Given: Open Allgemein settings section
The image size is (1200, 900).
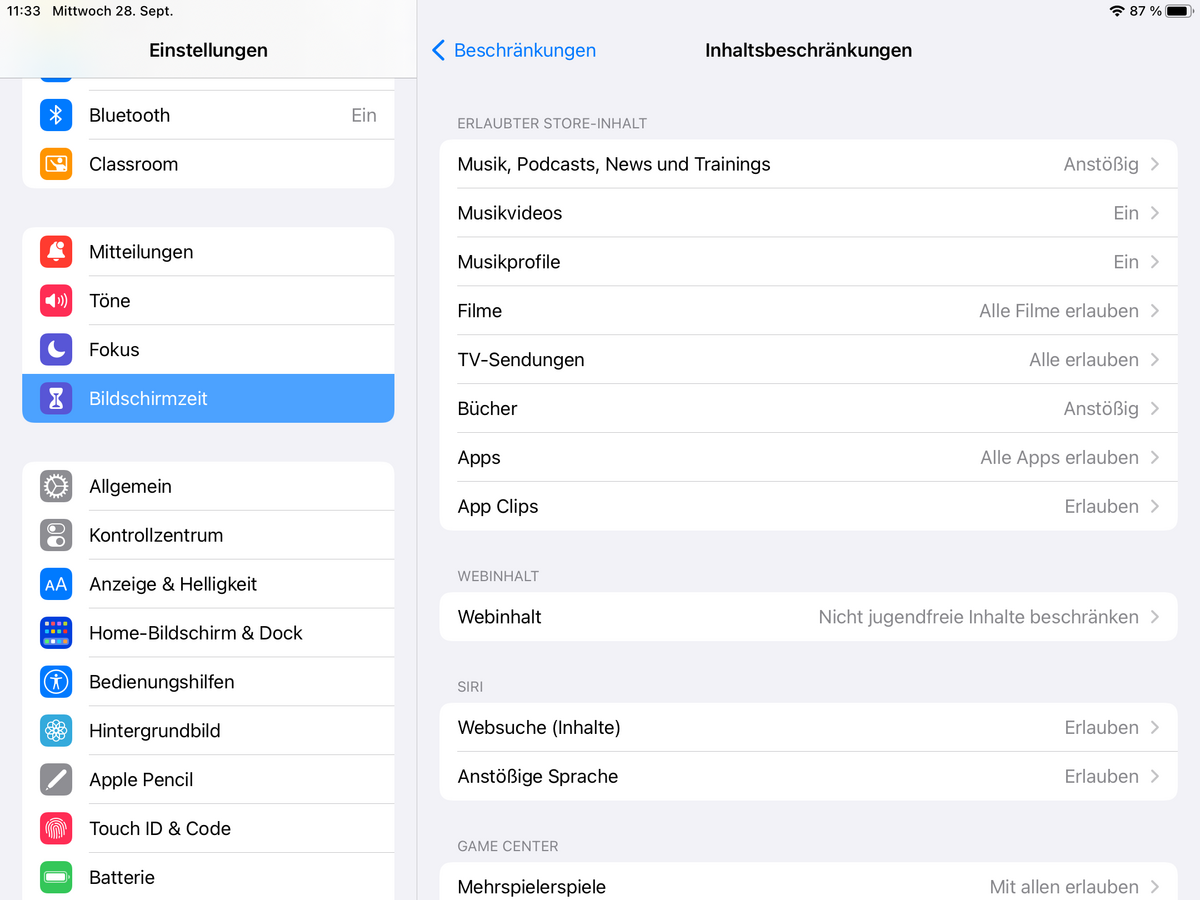Looking at the screenshot, I should 208,487.
